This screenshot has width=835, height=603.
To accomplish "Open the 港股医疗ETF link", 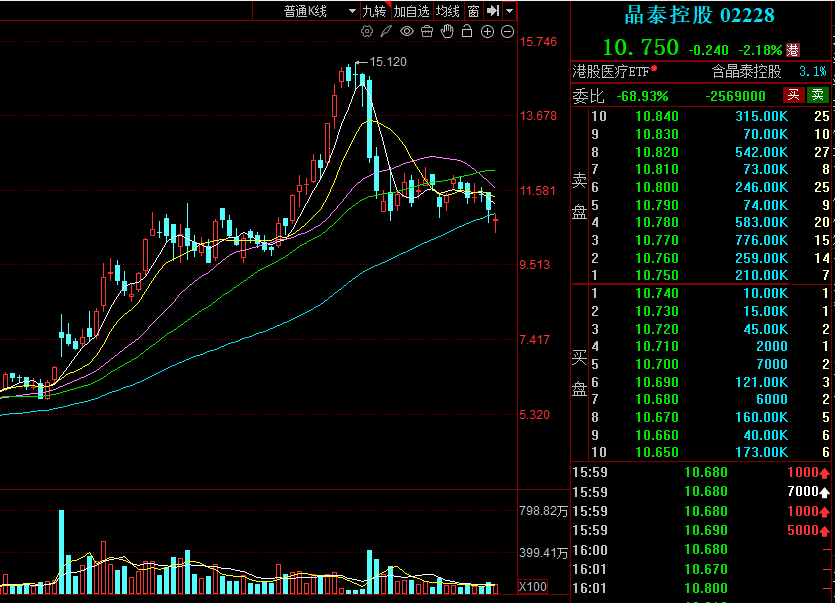I will [611, 72].
